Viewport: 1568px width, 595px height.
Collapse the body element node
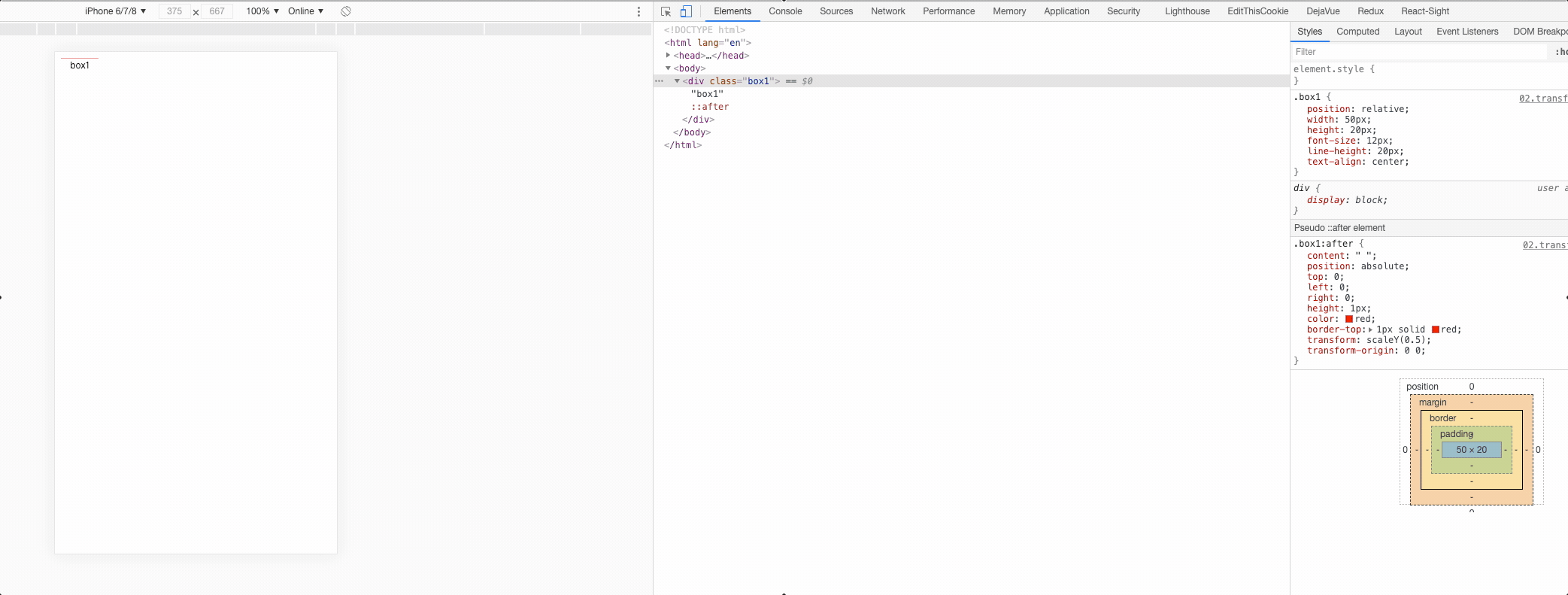tap(668, 68)
